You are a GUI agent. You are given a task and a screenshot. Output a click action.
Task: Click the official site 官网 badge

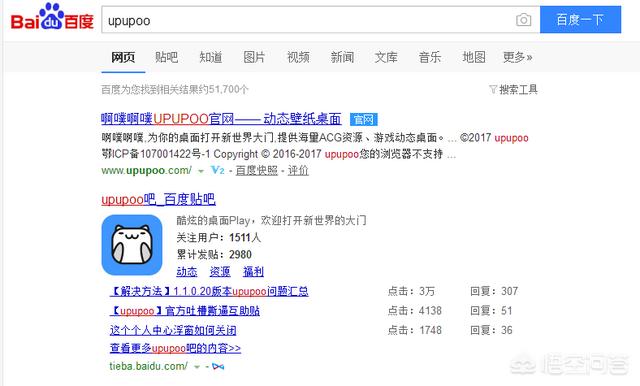tap(364, 120)
